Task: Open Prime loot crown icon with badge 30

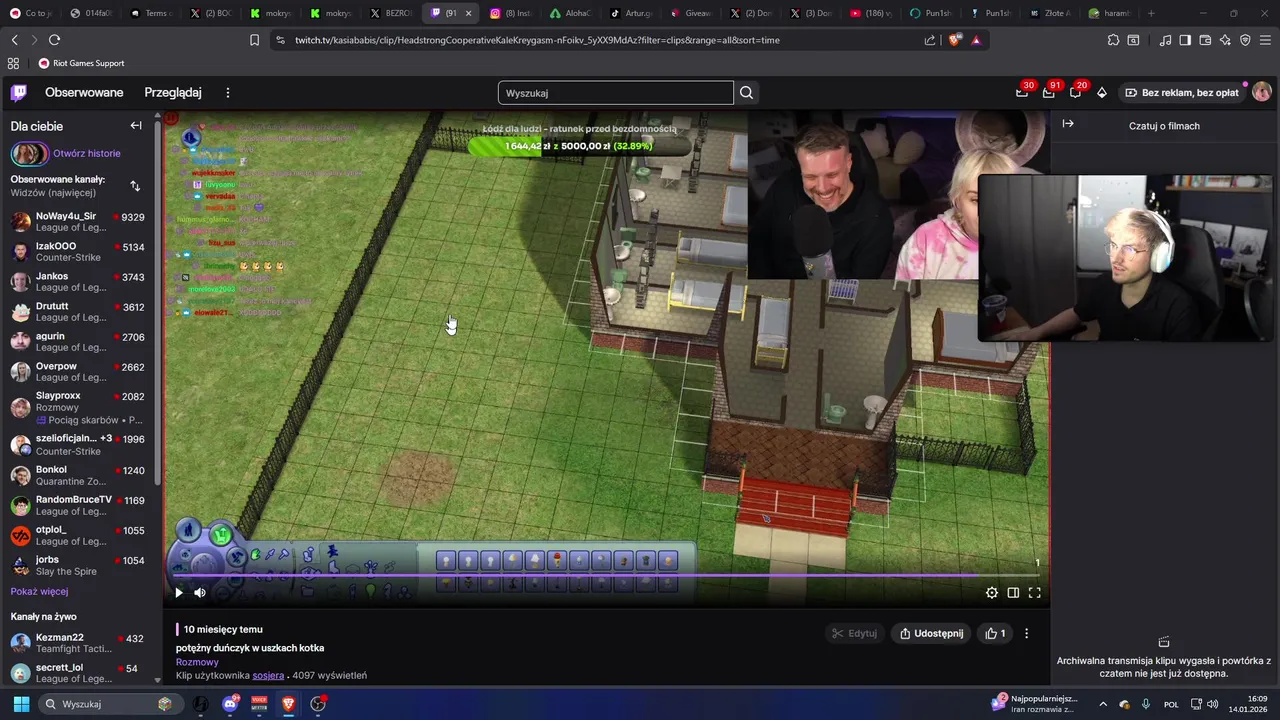Action: coord(1022,93)
